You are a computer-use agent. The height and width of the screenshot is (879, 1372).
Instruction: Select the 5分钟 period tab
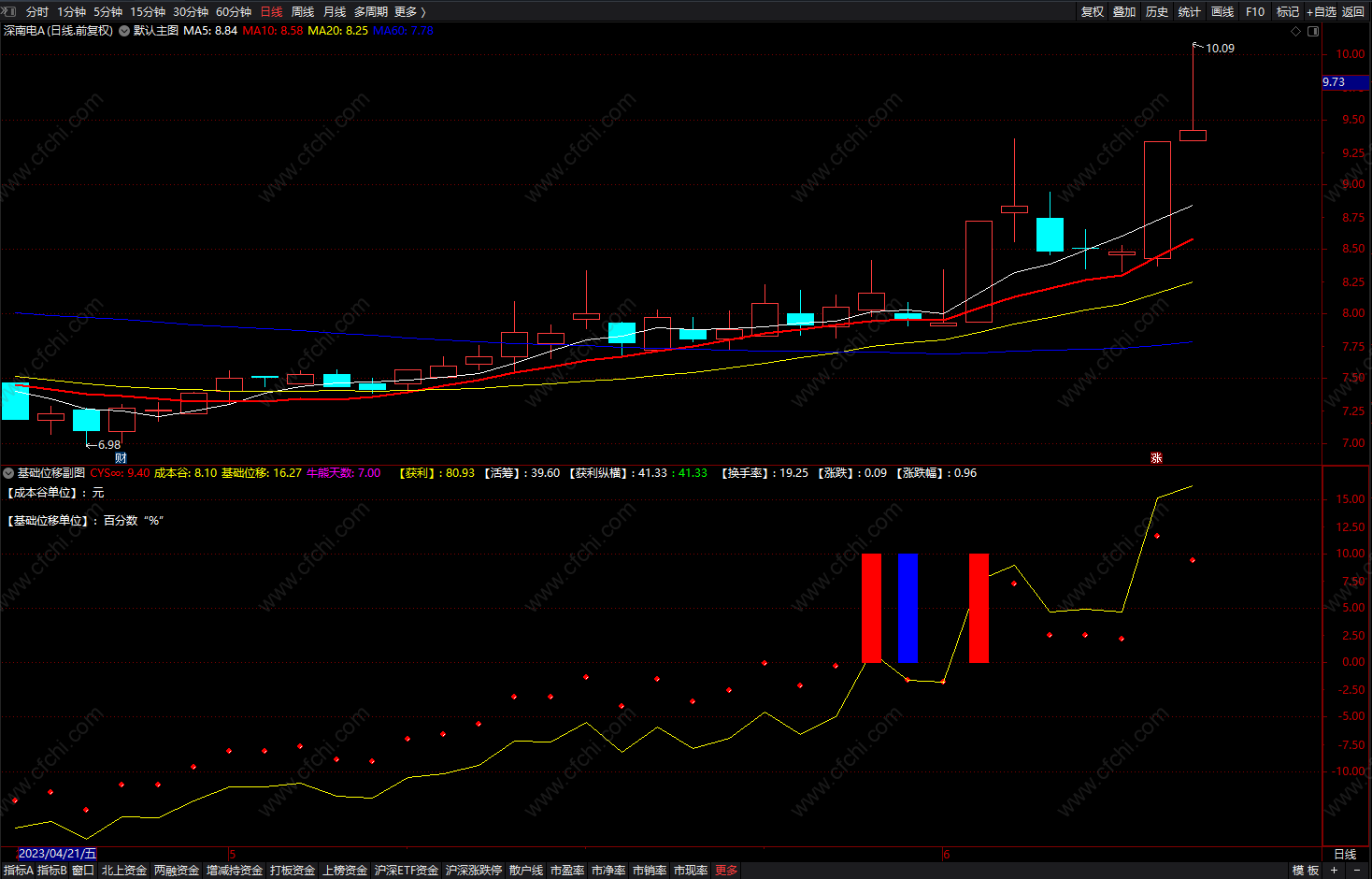tap(107, 12)
